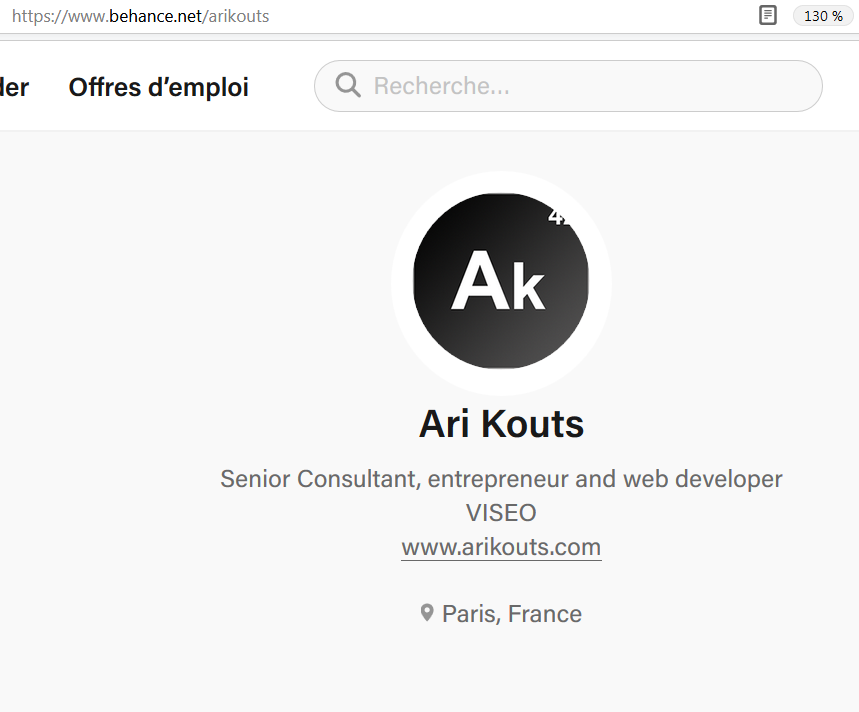Click the empty space right of Offres d'emploi
Screen dimensions: 859x712
pos(281,87)
